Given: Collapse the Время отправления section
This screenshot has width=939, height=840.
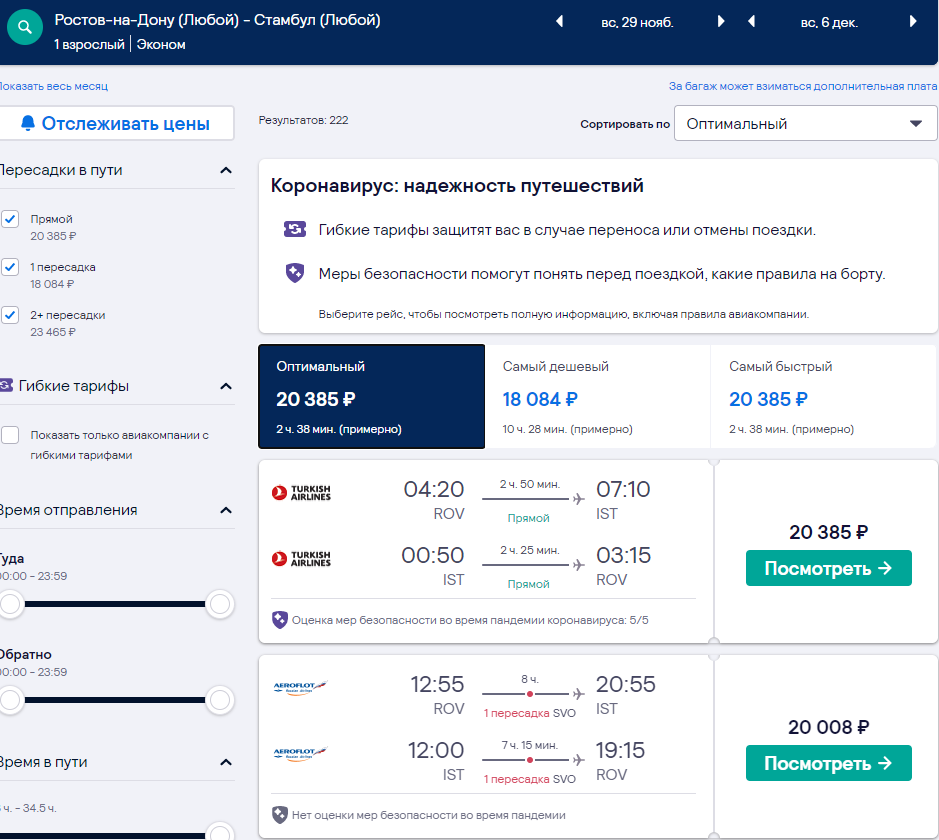Looking at the screenshot, I should point(226,510).
